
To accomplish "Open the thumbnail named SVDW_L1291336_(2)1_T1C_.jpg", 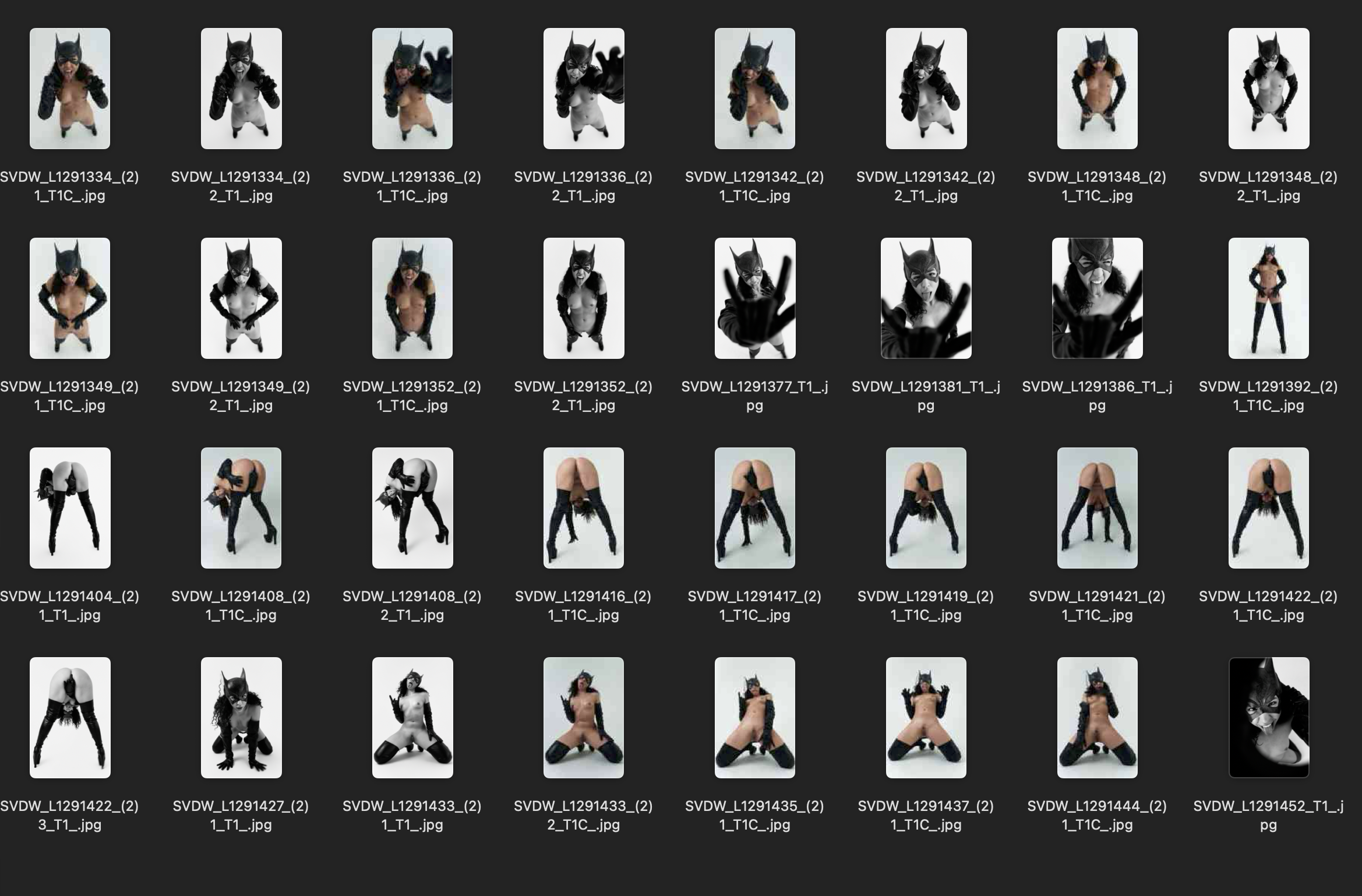I will tap(411, 87).
